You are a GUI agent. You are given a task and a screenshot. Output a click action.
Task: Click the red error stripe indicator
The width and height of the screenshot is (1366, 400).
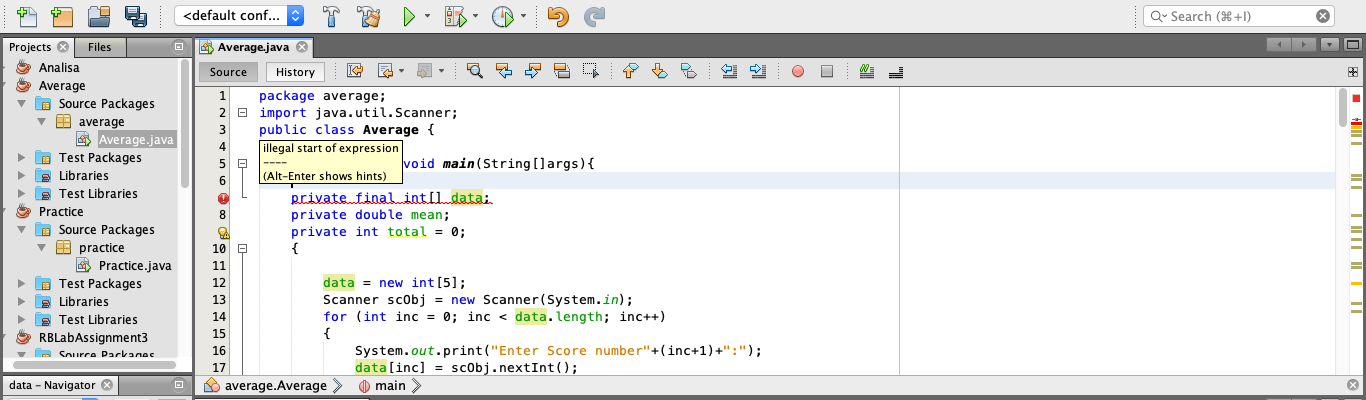click(1356, 98)
